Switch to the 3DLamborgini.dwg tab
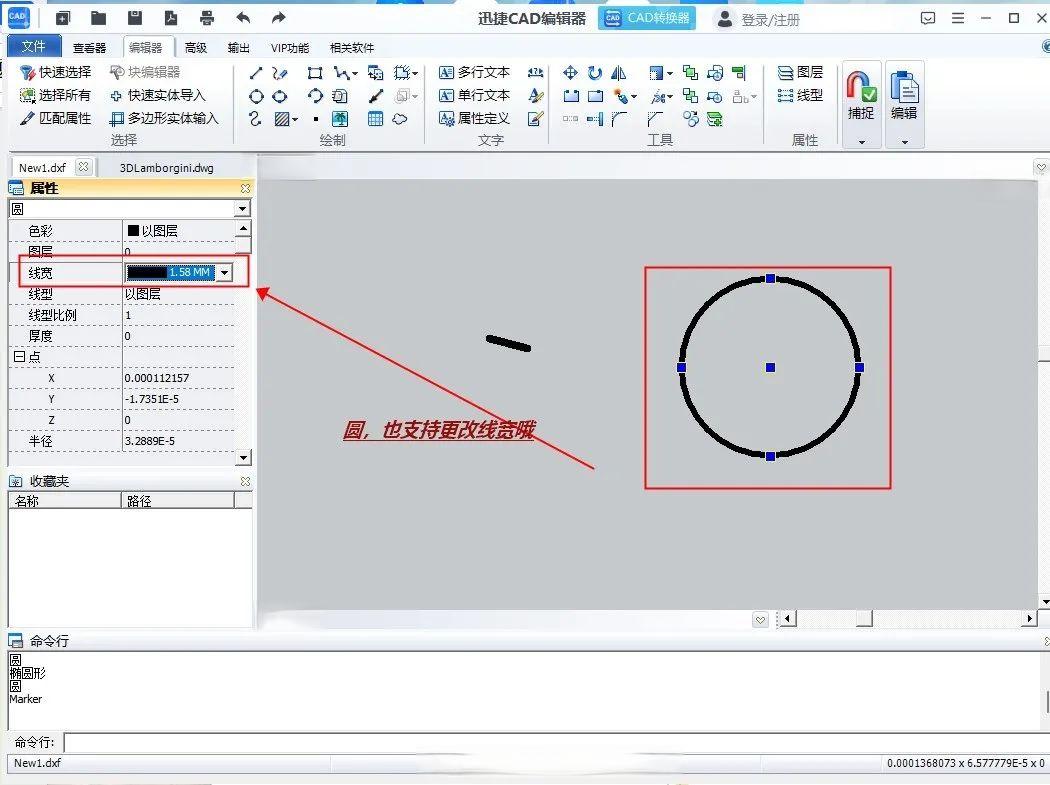Image resolution: width=1050 pixels, height=785 pixels. click(166, 168)
